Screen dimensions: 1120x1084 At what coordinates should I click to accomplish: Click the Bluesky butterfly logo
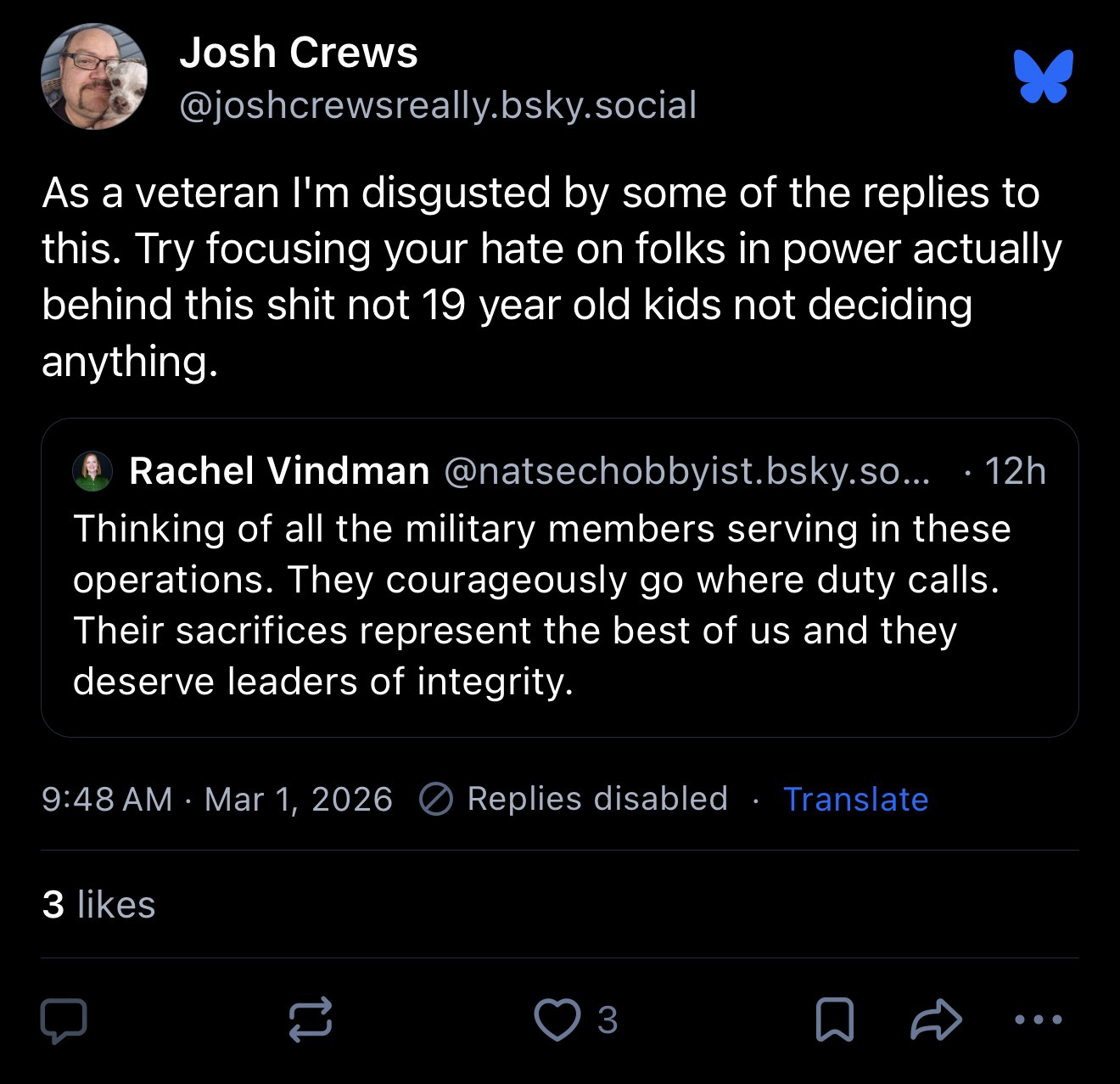1043,76
